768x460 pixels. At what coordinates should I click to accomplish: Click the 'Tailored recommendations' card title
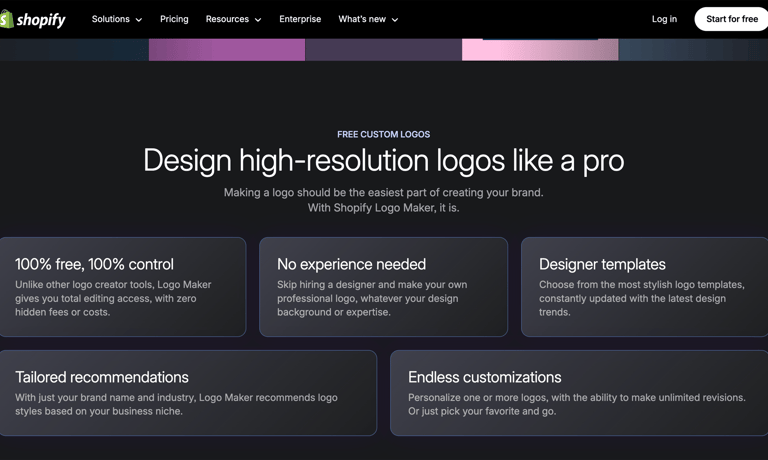tap(101, 377)
